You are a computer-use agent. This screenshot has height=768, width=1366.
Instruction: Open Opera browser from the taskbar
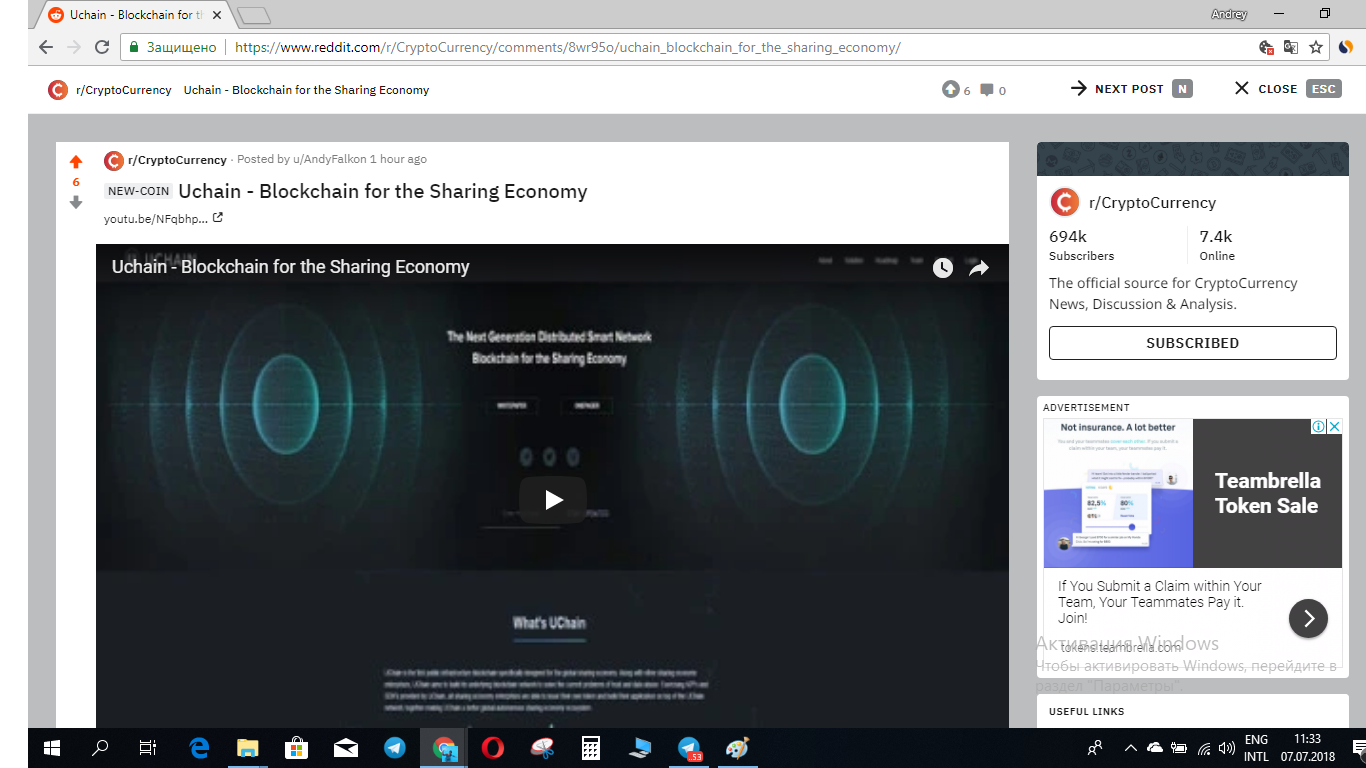[493, 748]
